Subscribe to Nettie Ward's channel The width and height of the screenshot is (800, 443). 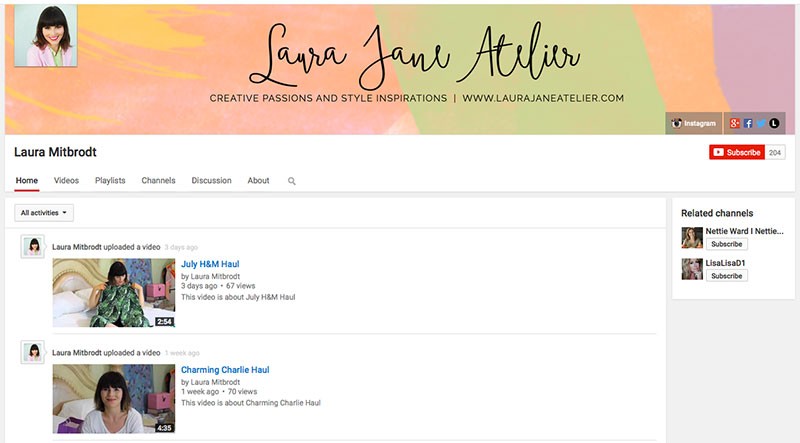click(x=726, y=243)
